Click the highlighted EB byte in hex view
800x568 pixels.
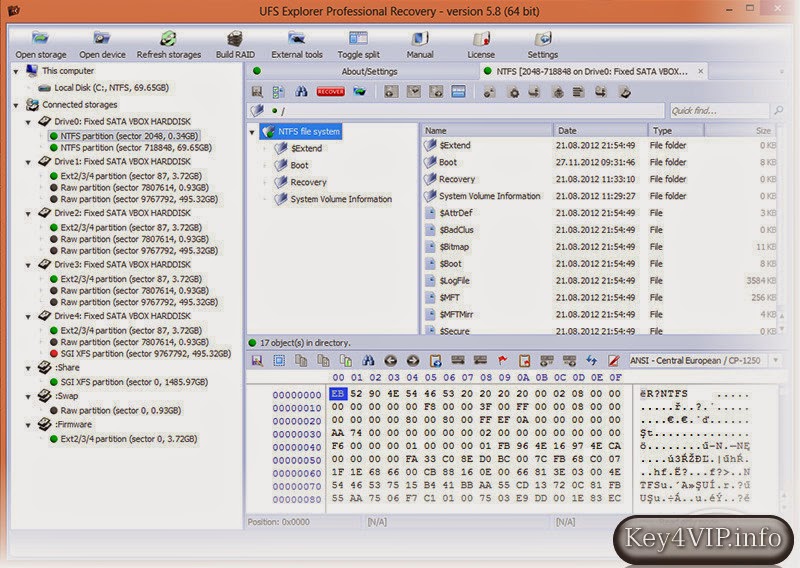(x=338, y=393)
